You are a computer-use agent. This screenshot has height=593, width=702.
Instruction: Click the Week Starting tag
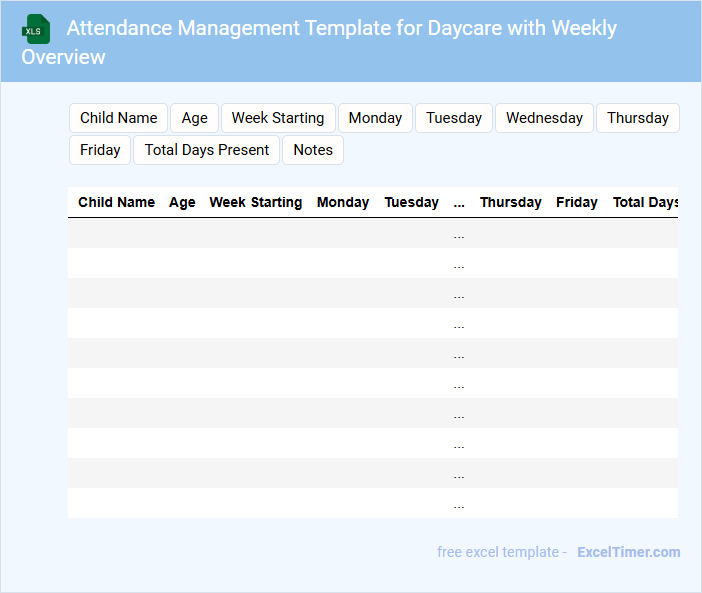pos(278,118)
